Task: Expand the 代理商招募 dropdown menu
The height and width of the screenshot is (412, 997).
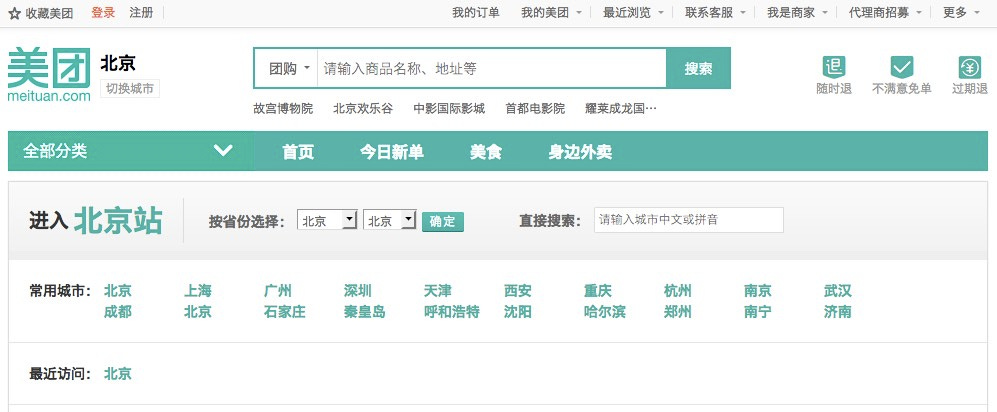Action: click(x=886, y=13)
